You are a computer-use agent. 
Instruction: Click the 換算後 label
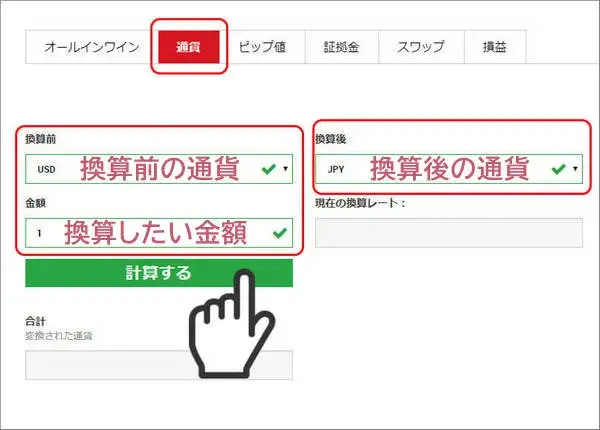331,139
